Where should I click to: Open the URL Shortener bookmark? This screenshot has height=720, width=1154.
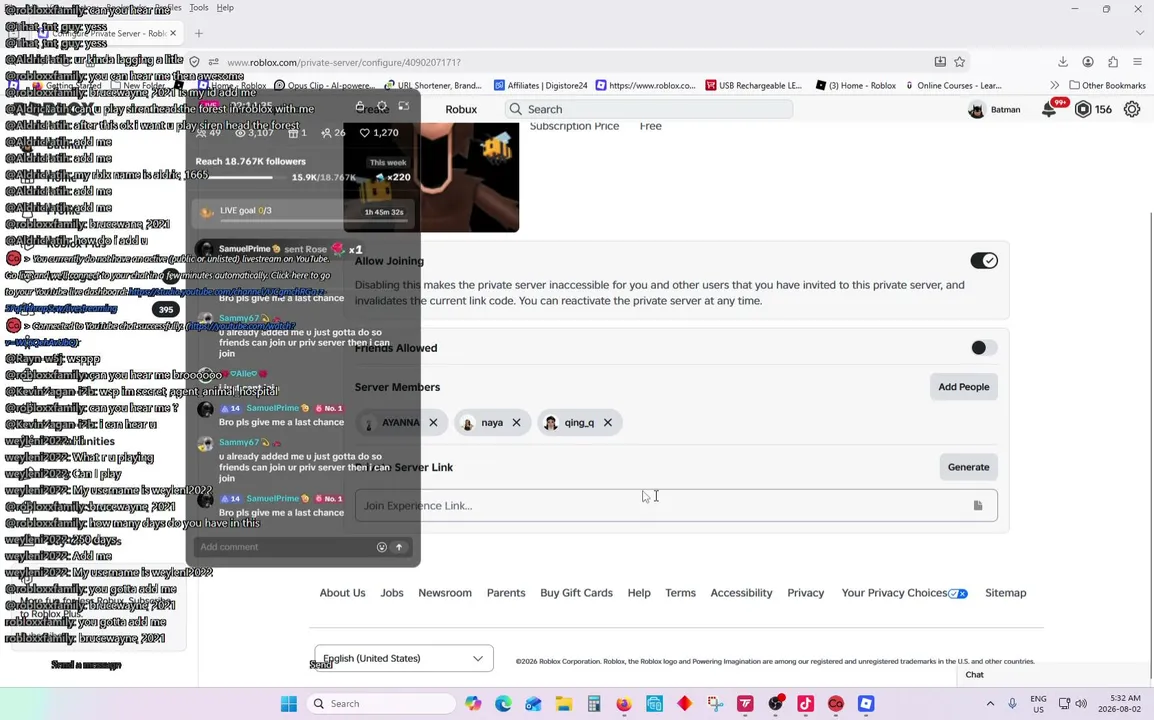pos(433,85)
